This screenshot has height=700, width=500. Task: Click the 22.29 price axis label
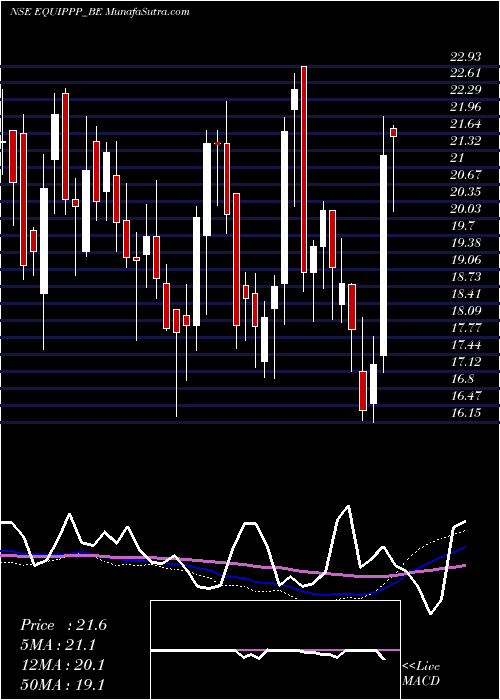coord(466,90)
